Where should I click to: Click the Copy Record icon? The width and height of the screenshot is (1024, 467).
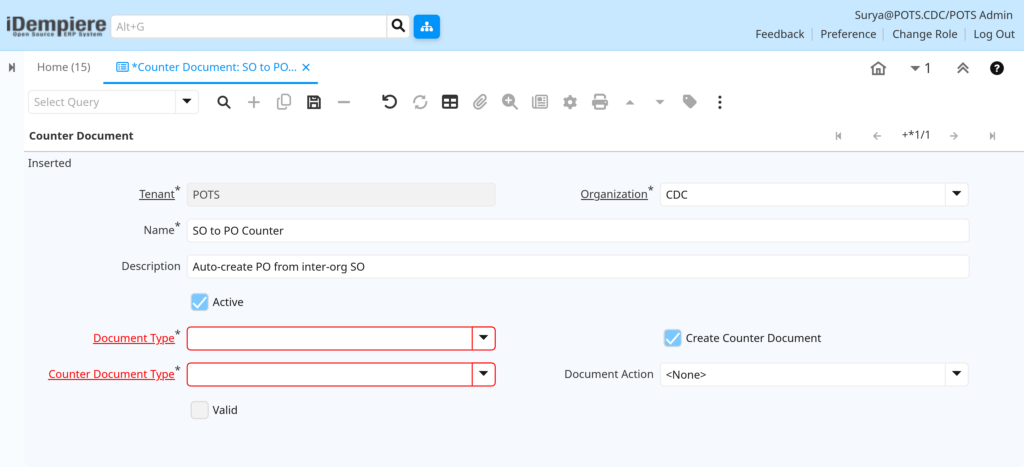(283, 102)
